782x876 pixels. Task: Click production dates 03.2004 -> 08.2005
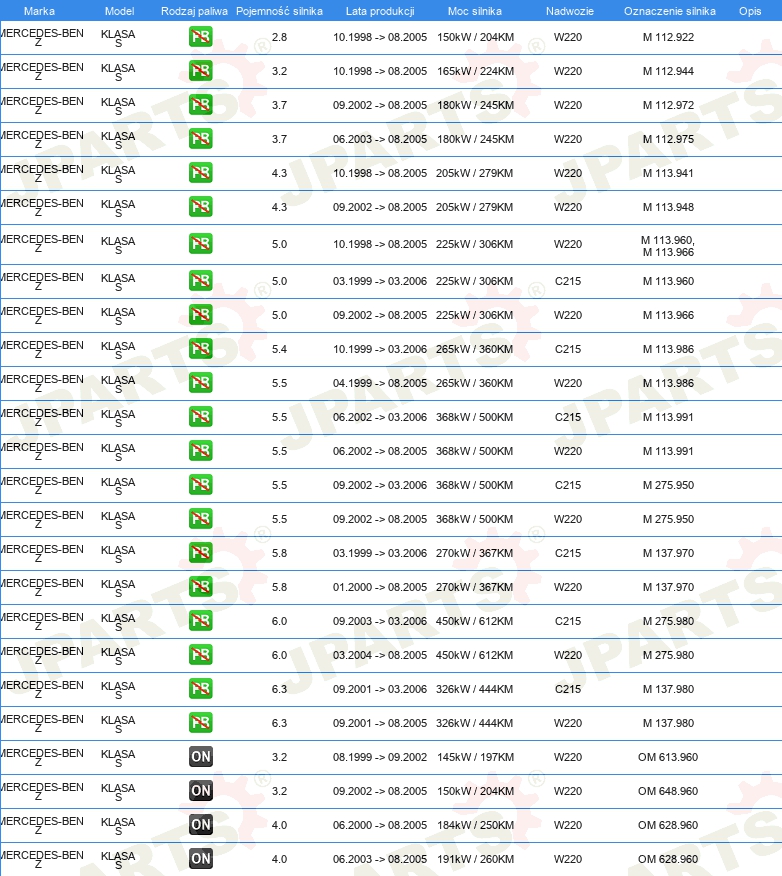380,655
